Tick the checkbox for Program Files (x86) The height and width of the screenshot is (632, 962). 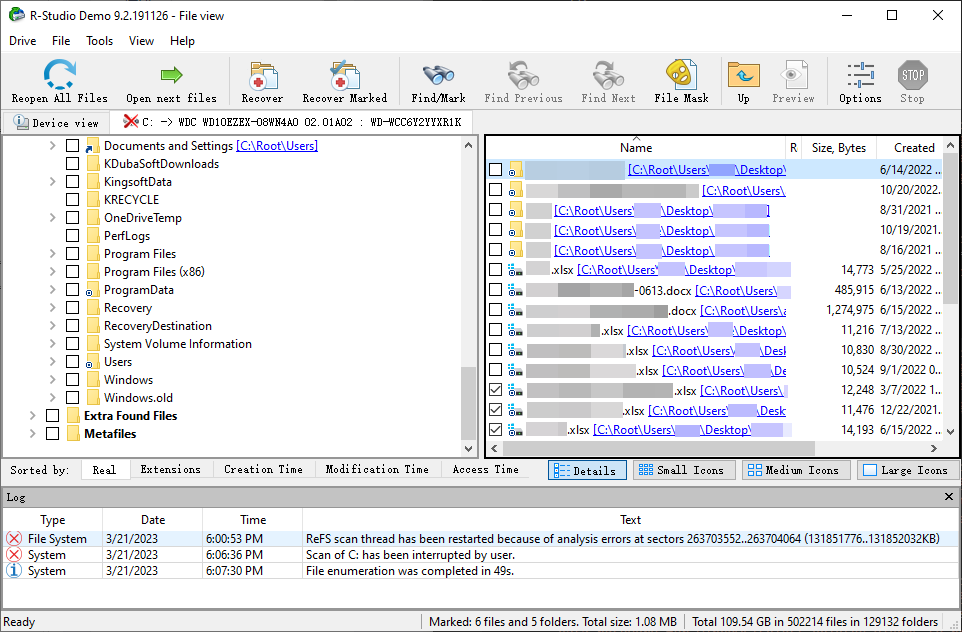(72, 272)
